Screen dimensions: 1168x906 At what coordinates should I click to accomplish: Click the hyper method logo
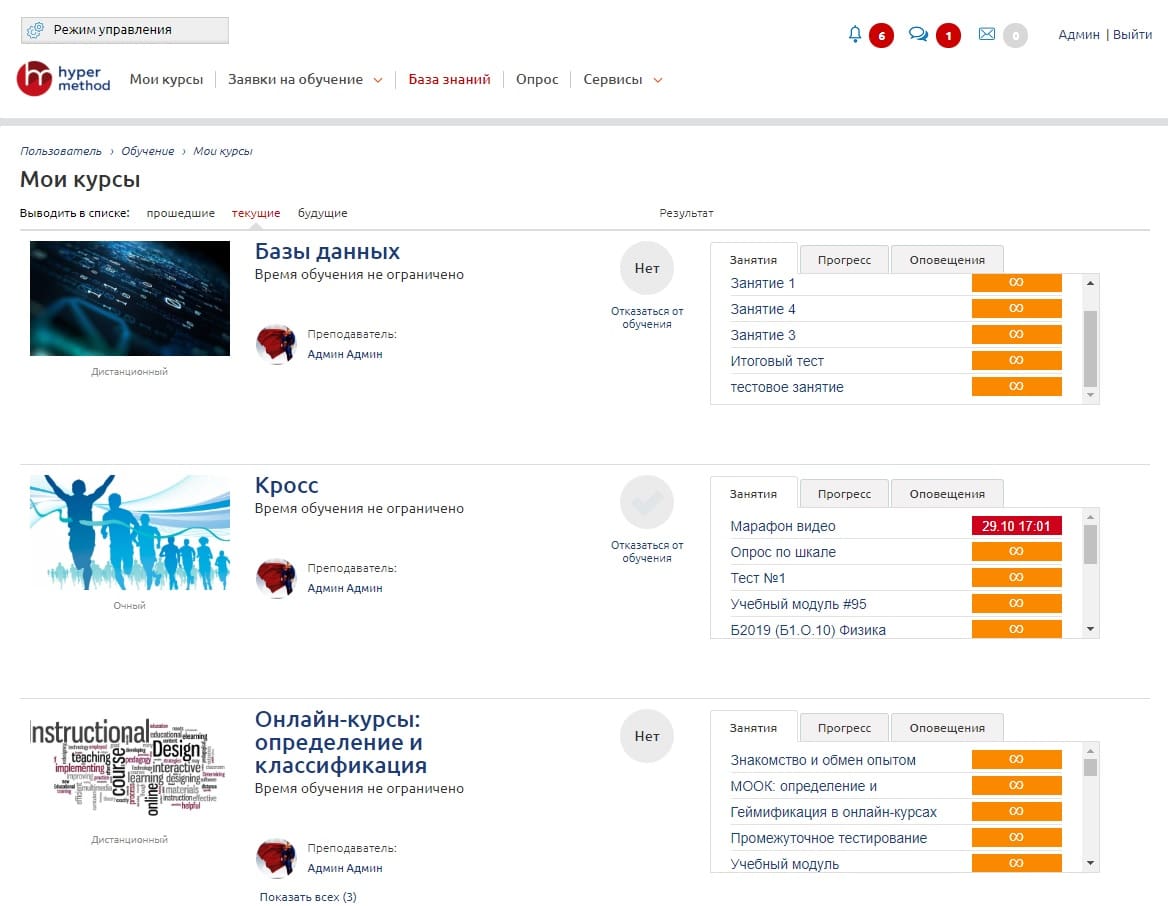[63, 78]
